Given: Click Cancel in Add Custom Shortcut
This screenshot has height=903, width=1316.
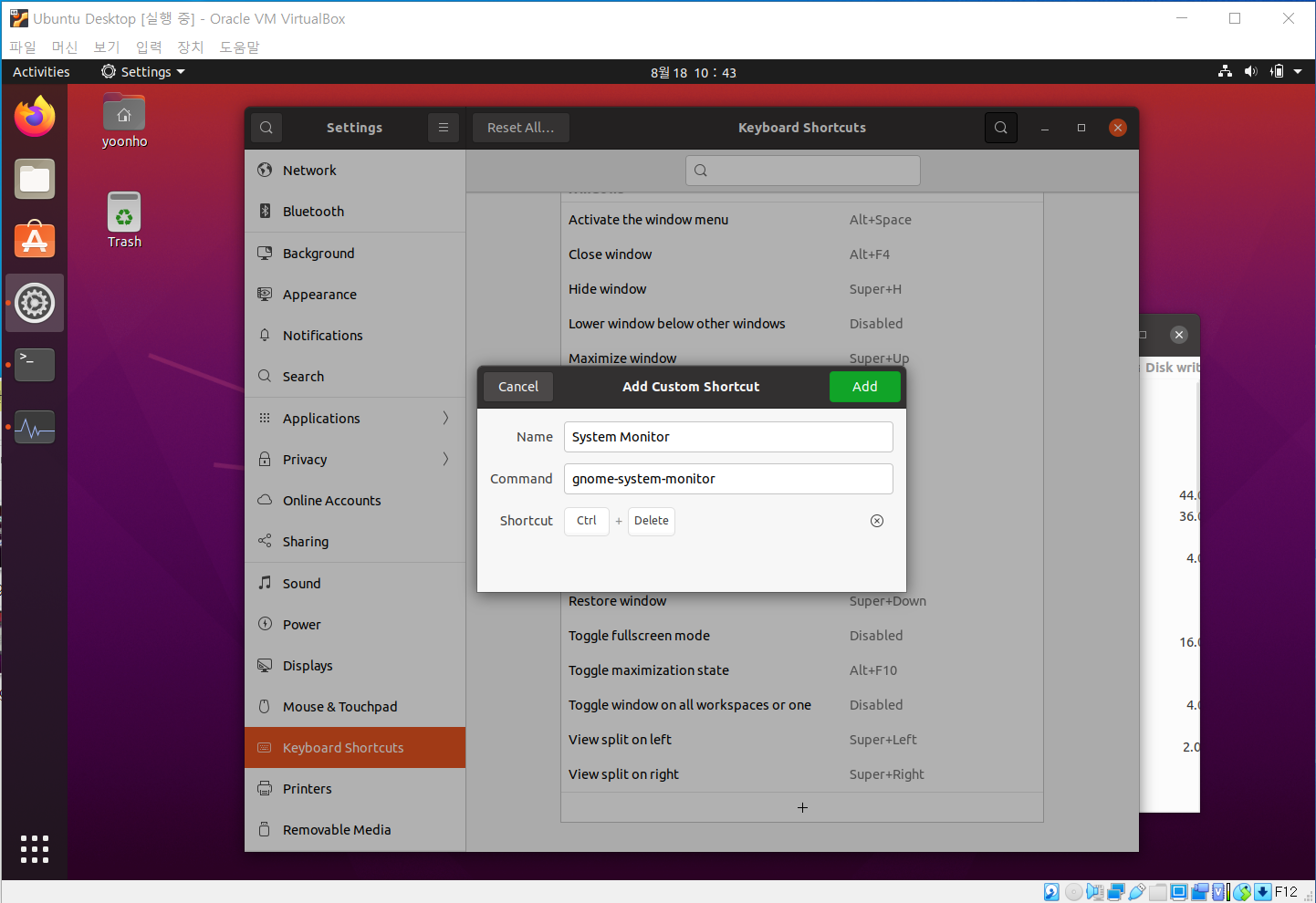Looking at the screenshot, I should pos(518,387).
